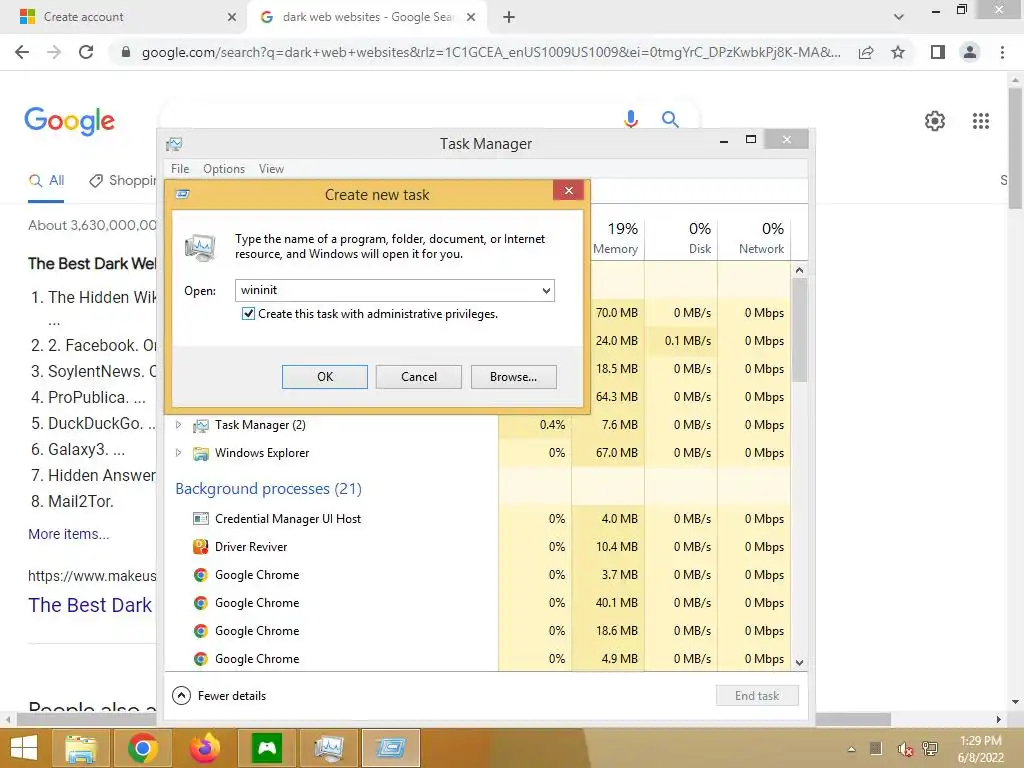Select Credential Manager UI Host icon
This screenshot has height=768, width=1024.
pyautogui.click(x=200, y=519)
